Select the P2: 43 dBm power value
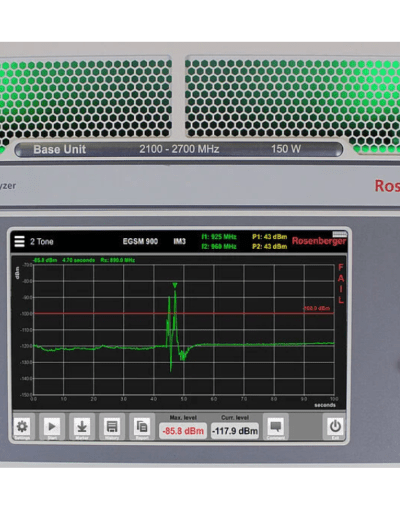 coord(270,246)
